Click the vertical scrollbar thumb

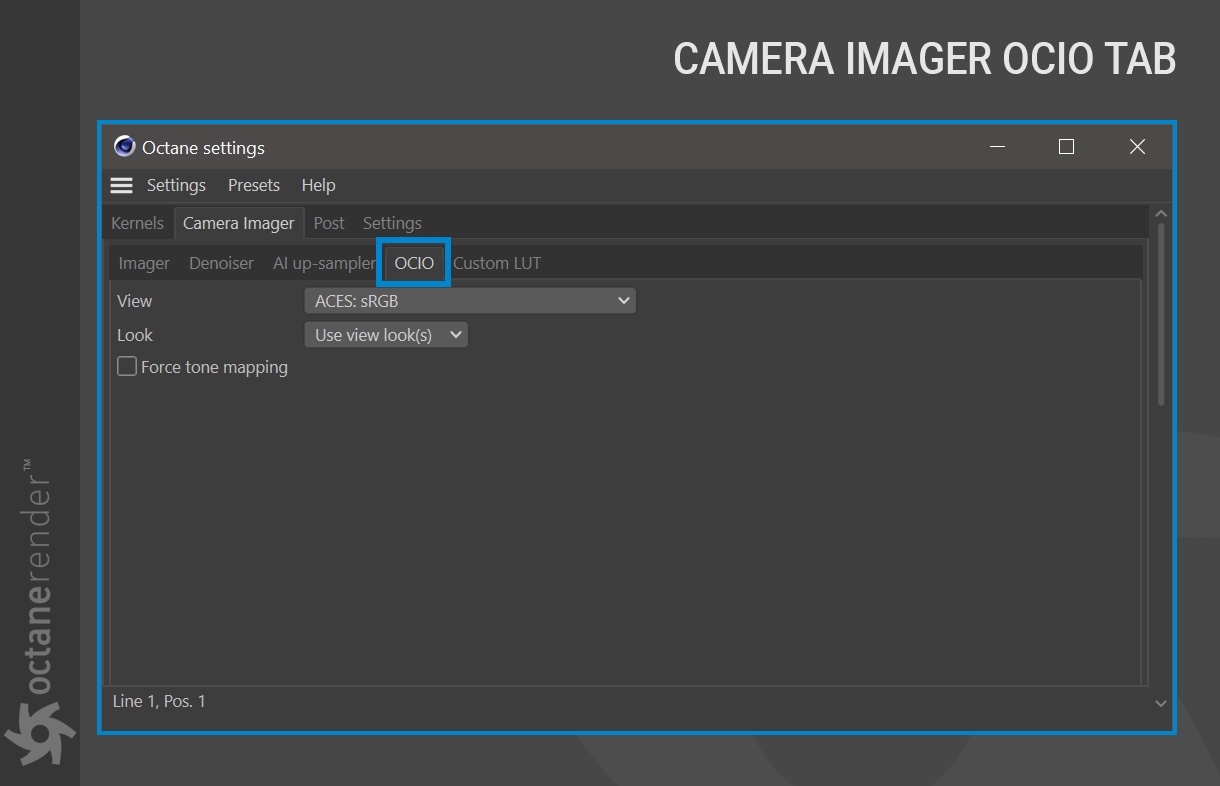1161,314
